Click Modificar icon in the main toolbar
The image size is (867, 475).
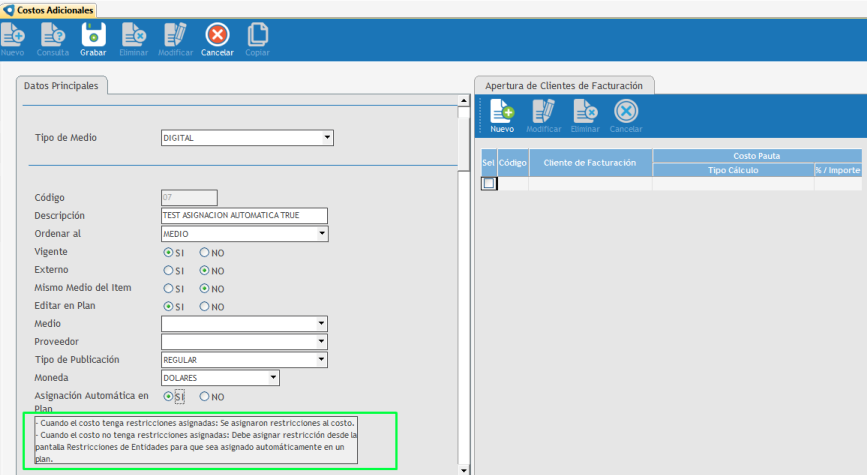click(175, 36)
